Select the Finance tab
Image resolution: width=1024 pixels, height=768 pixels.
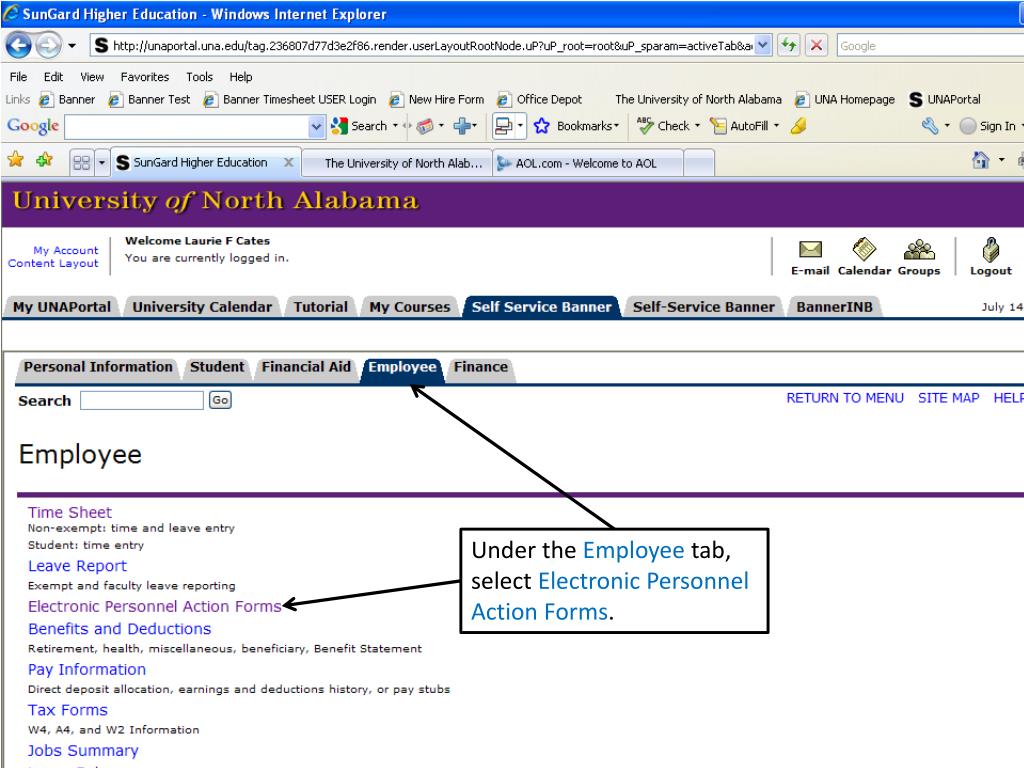pyautogui.click(x=481, y=367)
